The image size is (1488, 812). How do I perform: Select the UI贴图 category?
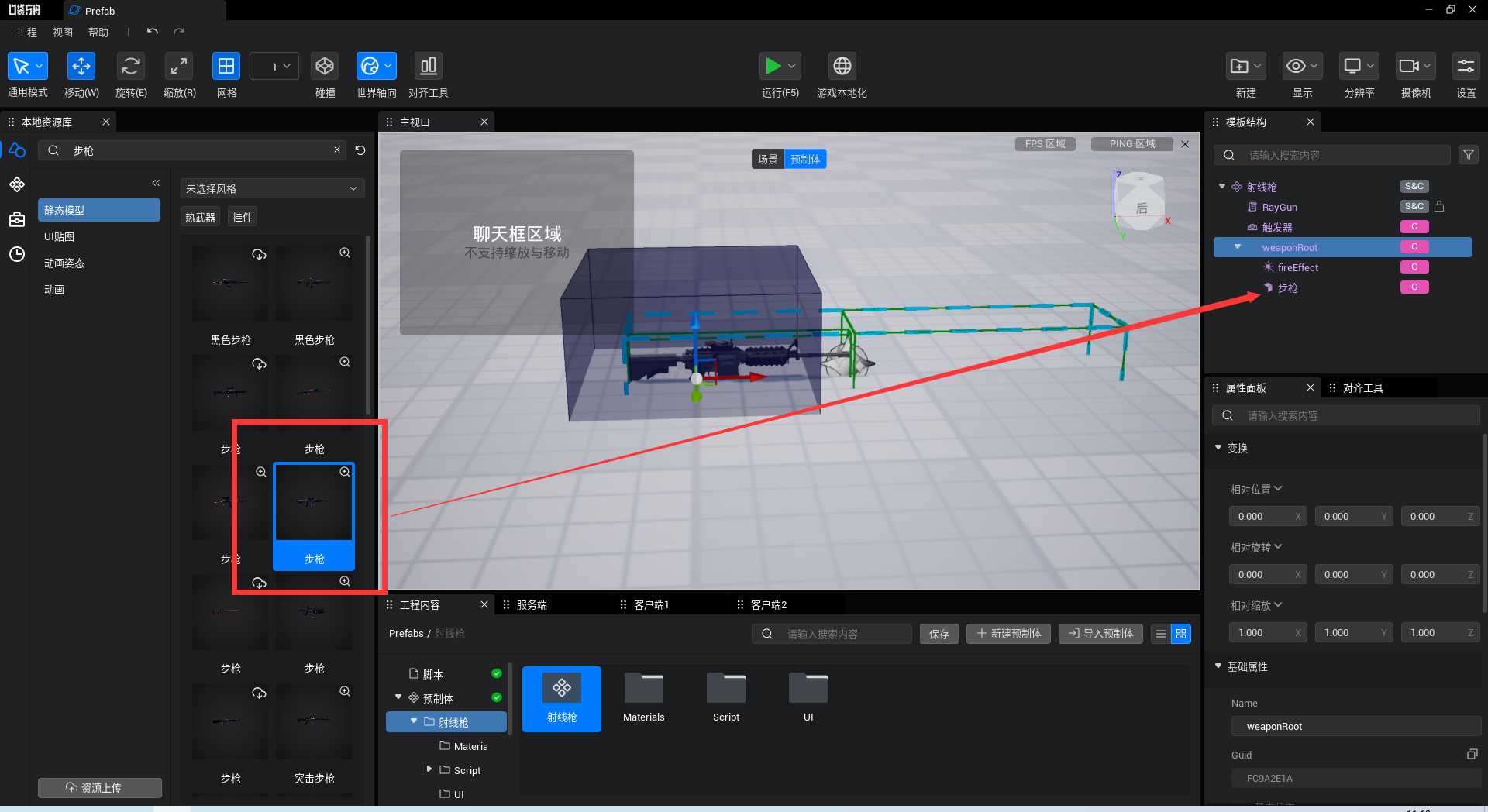pyautogui.click(x=99, y=236)
